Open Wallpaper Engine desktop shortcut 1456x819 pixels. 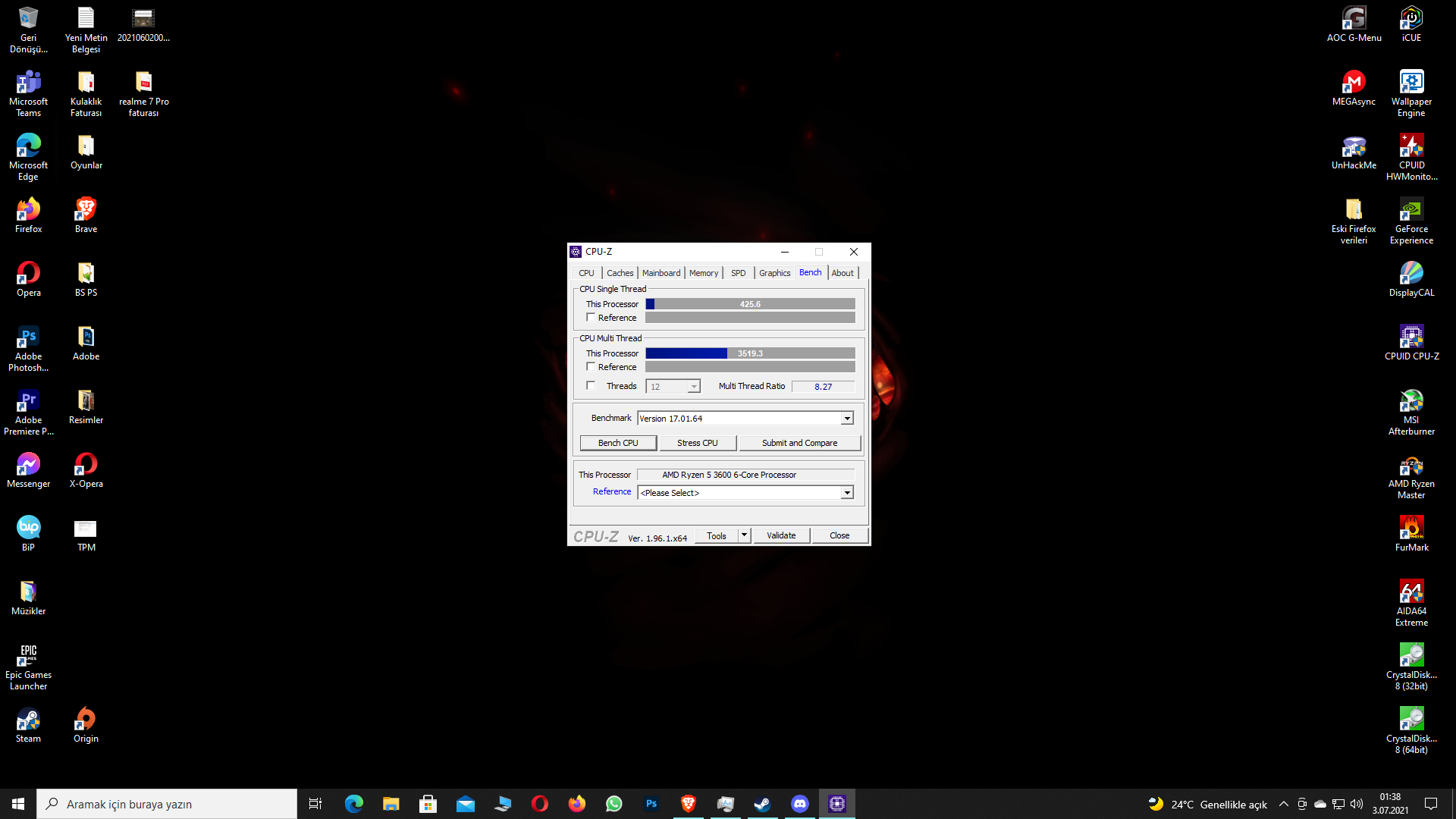click(1411, 94)
